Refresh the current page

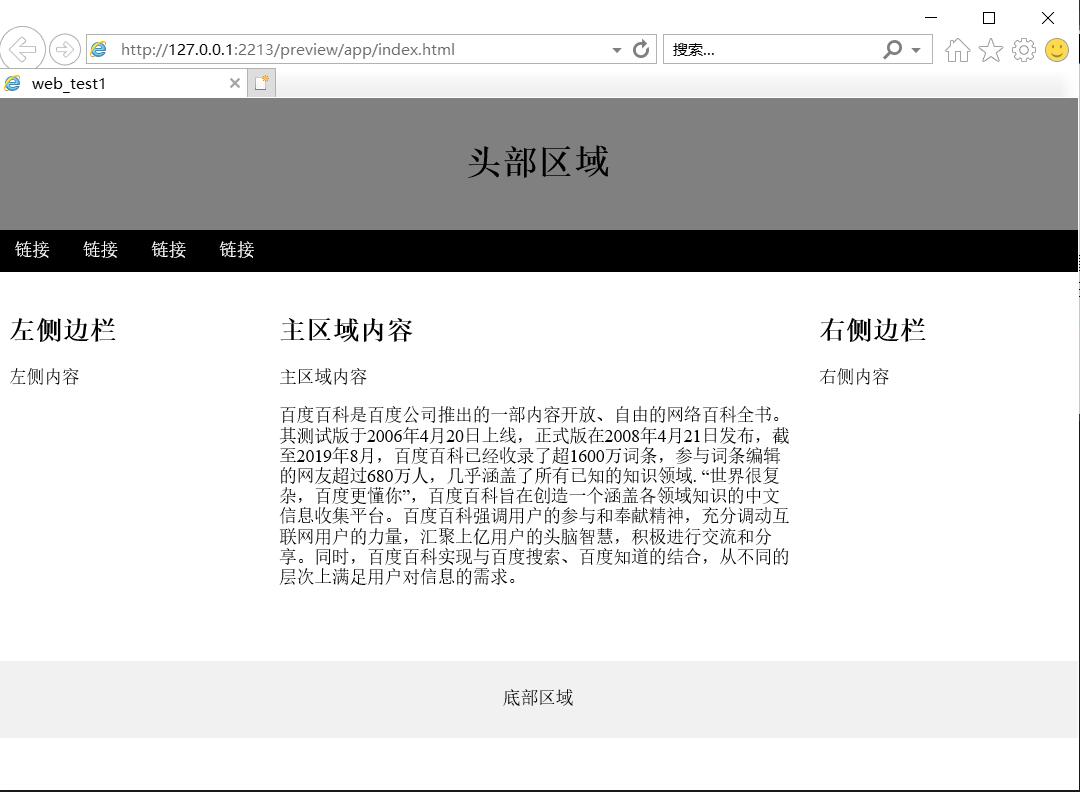[641, 48]
